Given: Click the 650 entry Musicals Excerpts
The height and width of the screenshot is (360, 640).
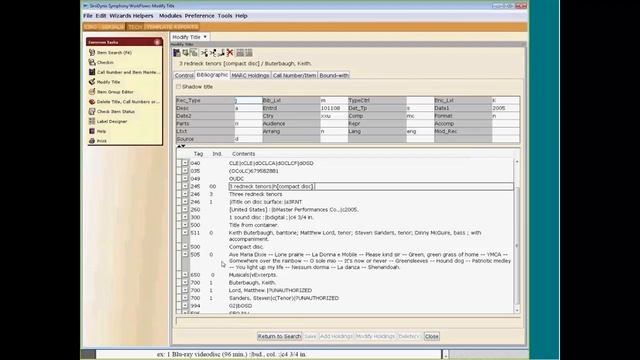Looking at the screenshot, I should [253, 275].
